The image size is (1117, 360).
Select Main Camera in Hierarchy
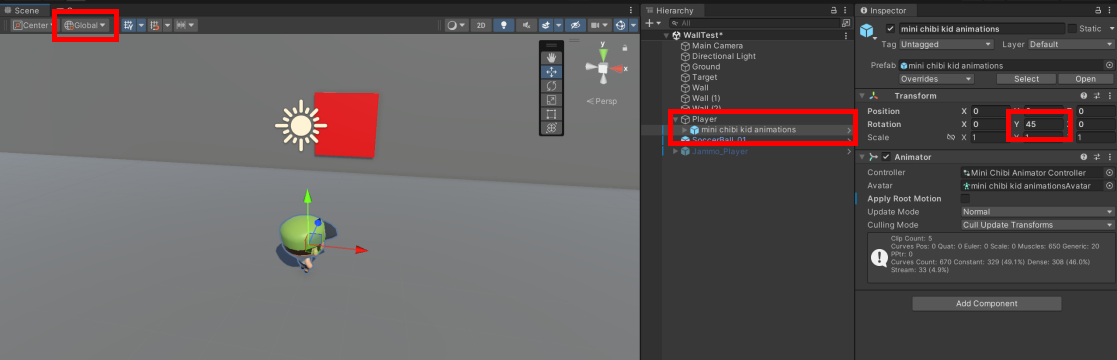(x=717, y=46)
